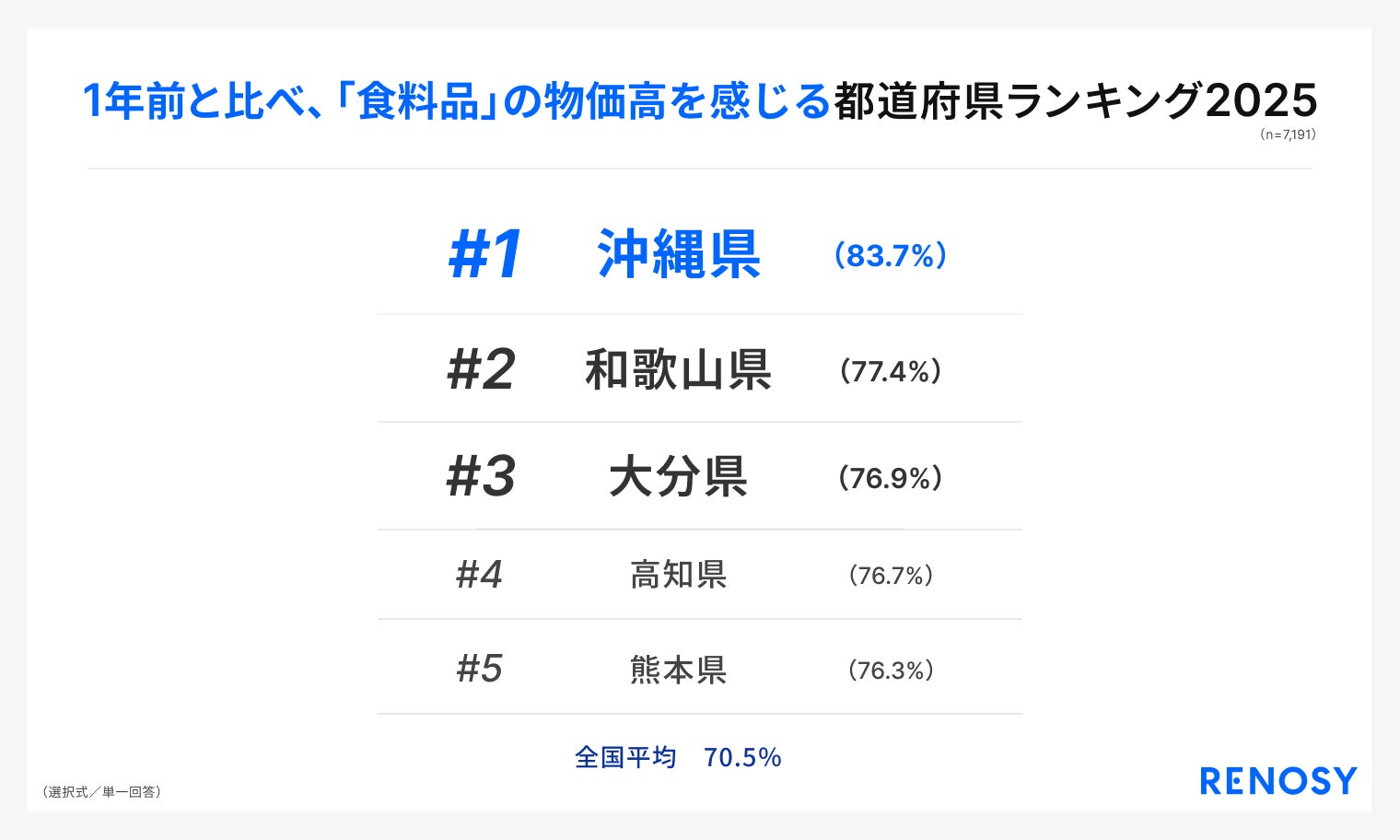1400x840 pixels.
Task: Click the RENOSY logo
Action: point(1278,781)
